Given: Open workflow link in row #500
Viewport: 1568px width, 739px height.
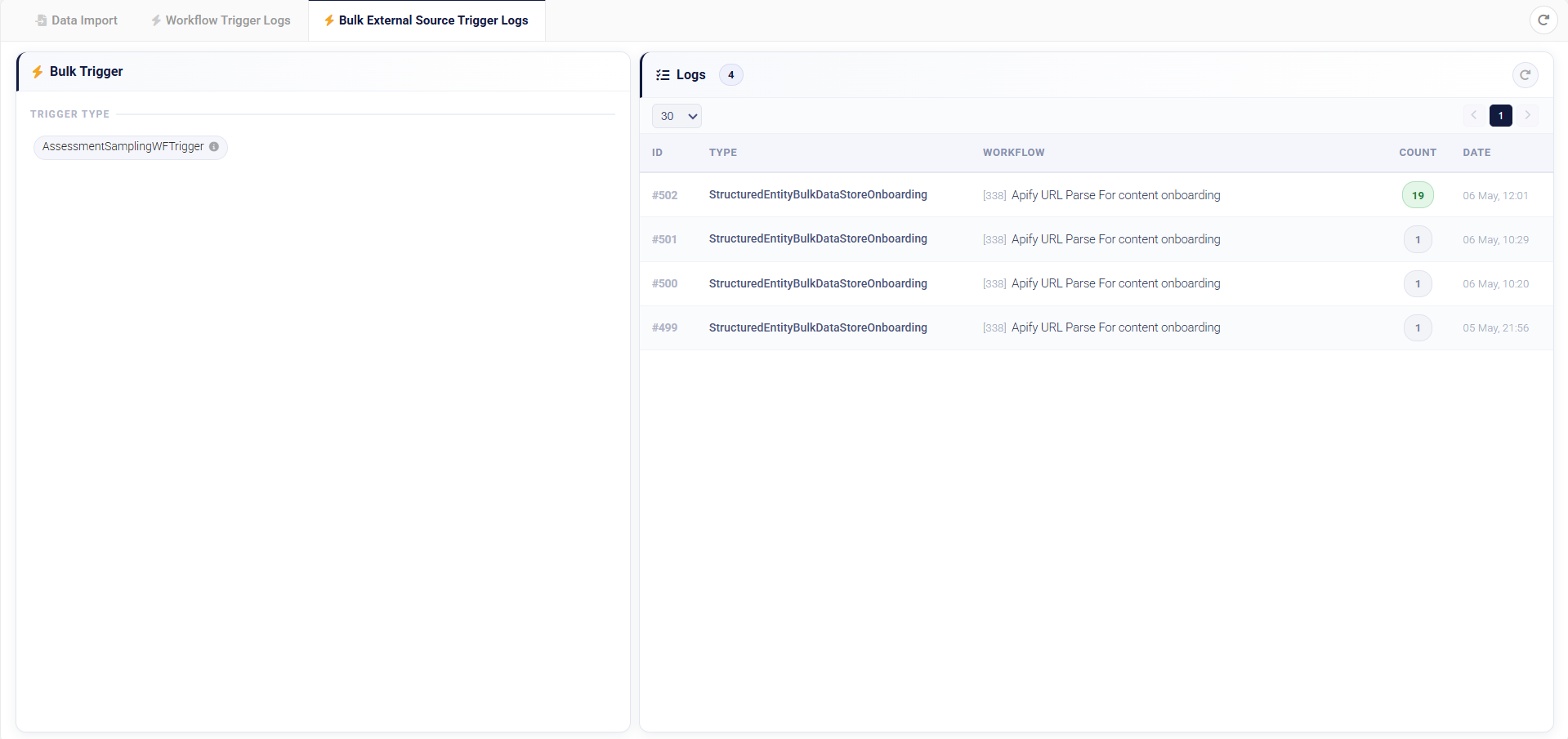Looking at the screenshot, I should (1101, 283).
